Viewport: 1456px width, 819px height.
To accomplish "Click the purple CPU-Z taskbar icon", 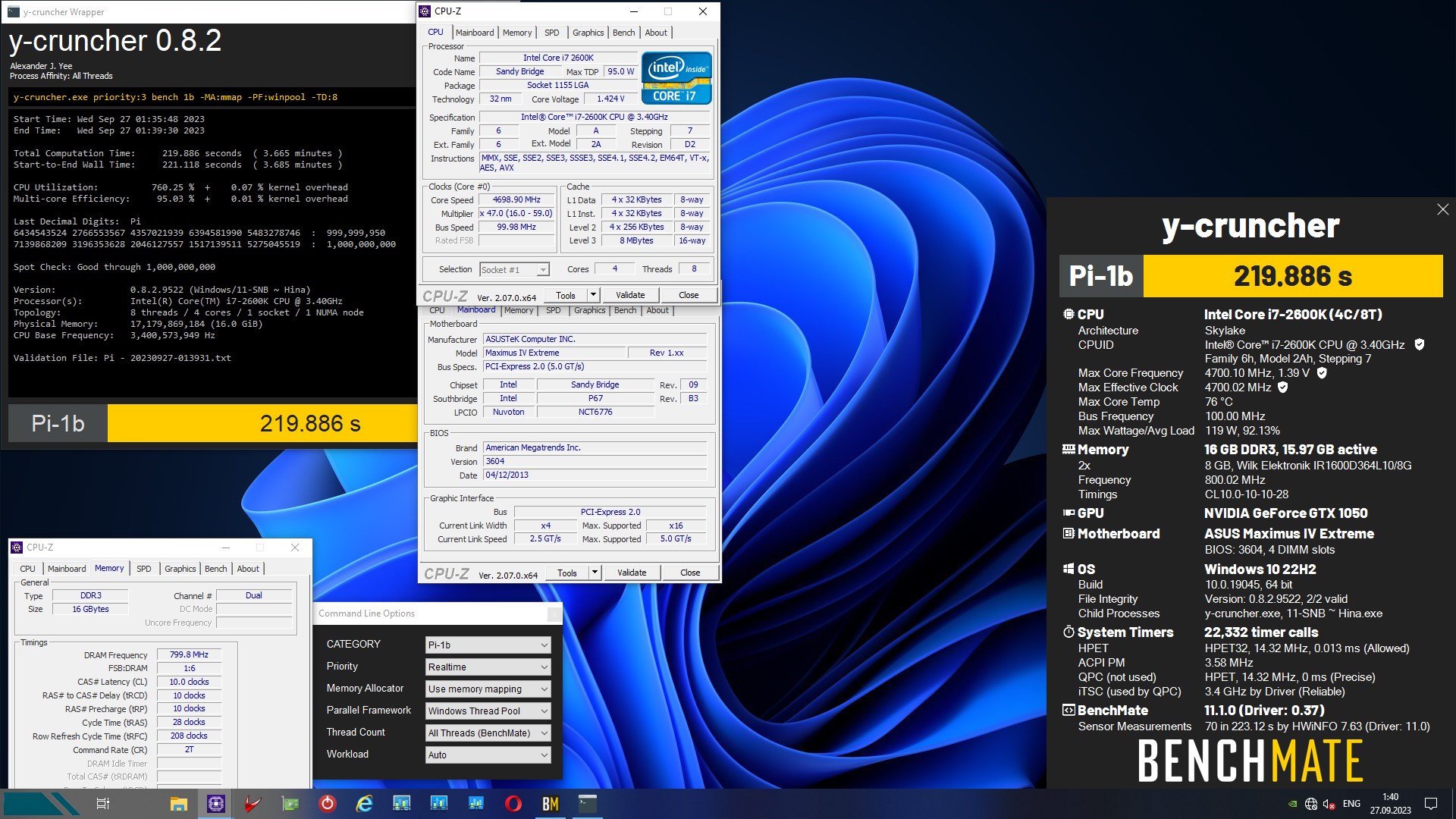I will coord(216,804).
